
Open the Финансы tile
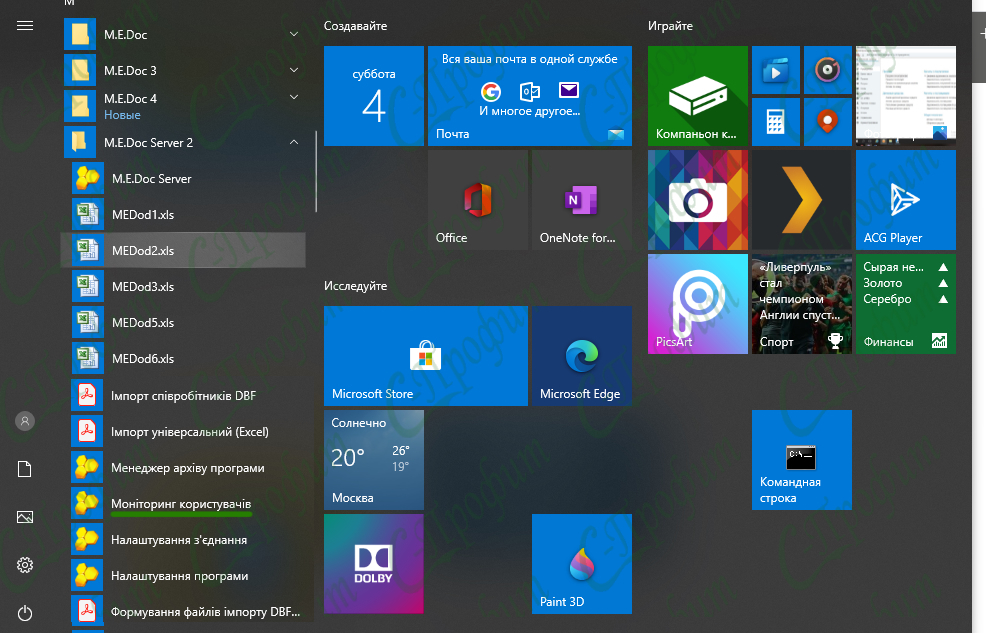(x=906, y=304)
